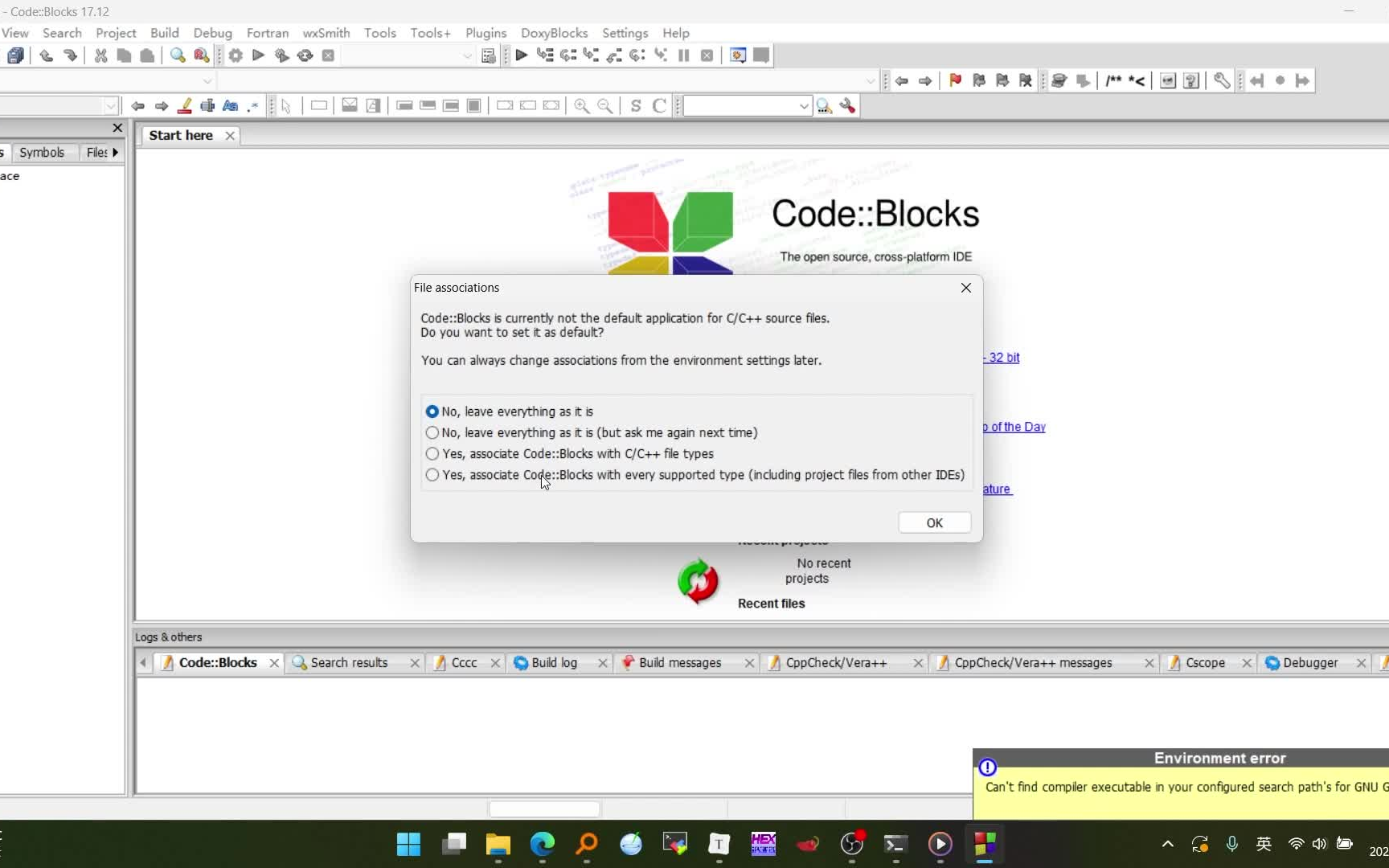1389x868 pixels.
Task: Click the Build and run icon
Action: [x=282, y=55]
